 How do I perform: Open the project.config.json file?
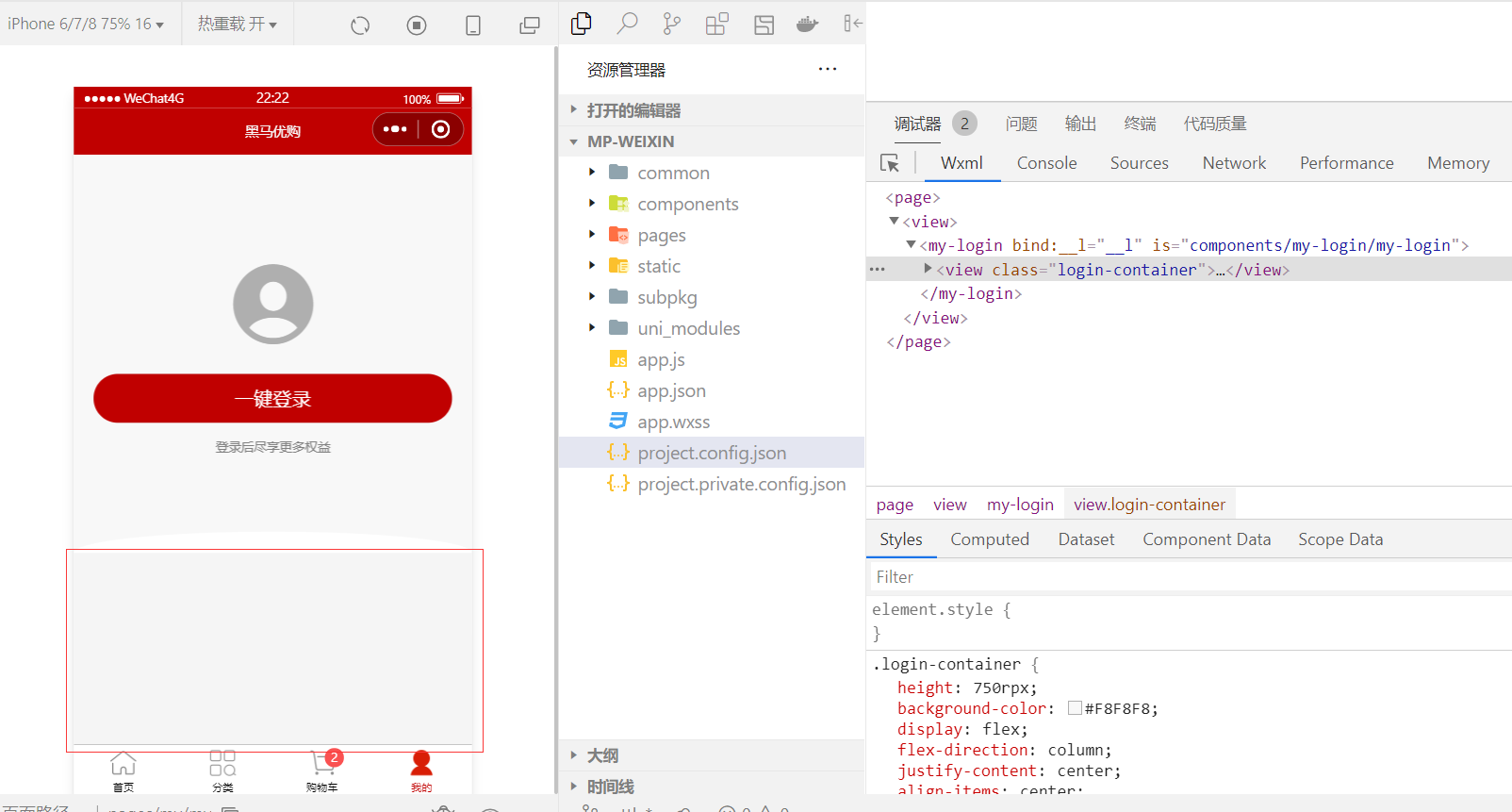click(x=712, y=453)
